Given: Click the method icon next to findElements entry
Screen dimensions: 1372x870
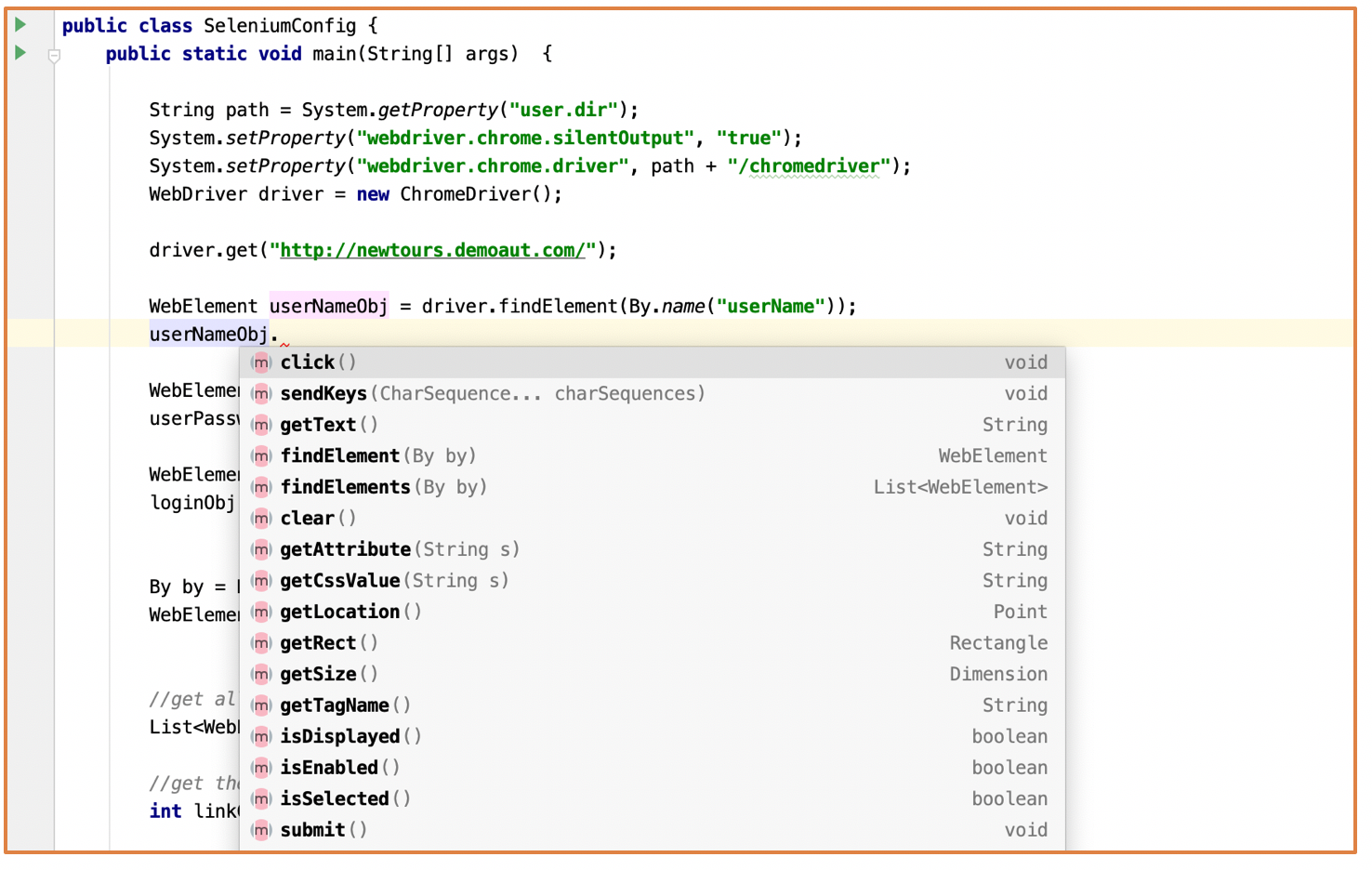Looking at the screenshot, I should 261,487.
